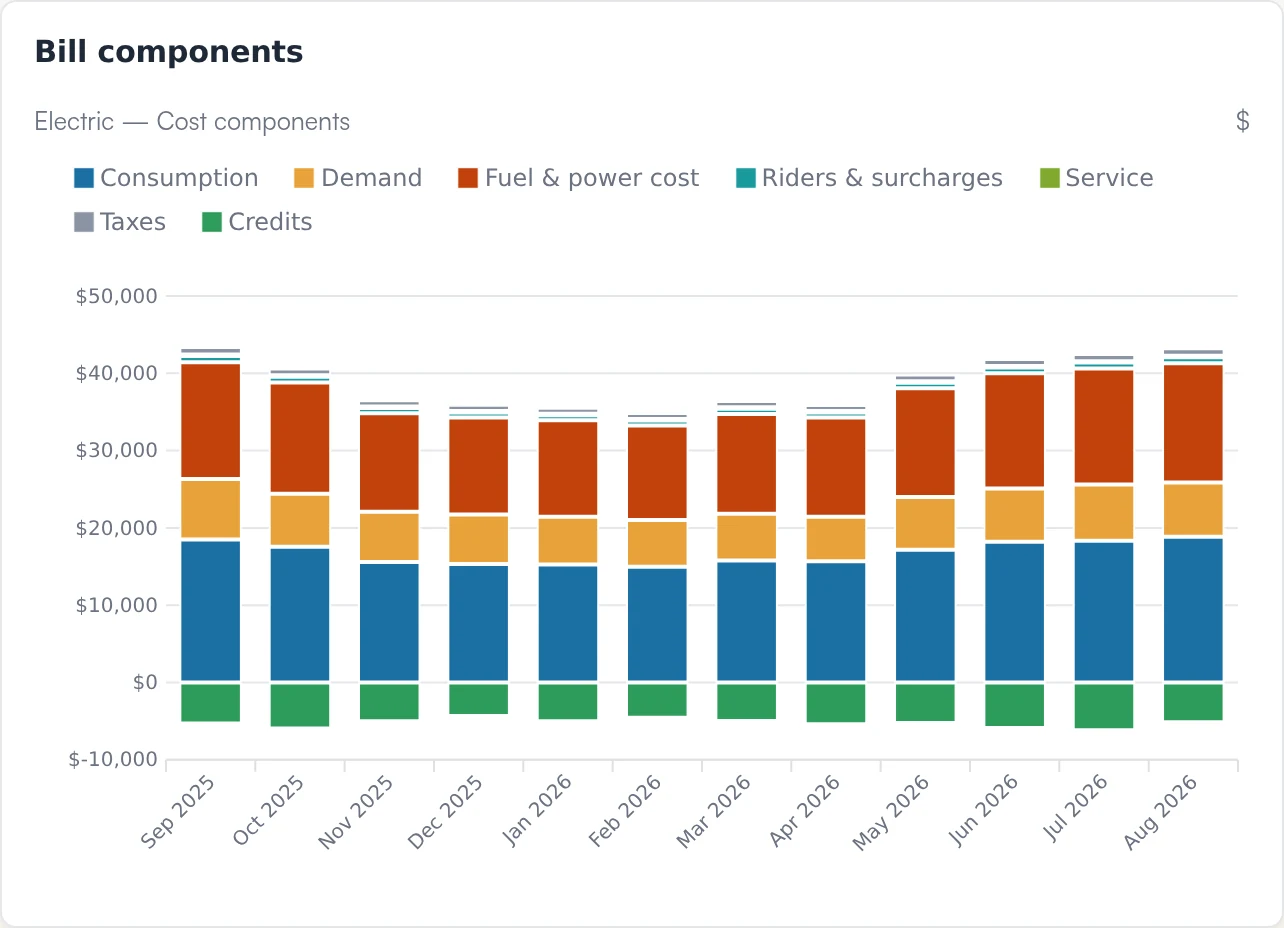Select the Jan 2026 orange Demand segment
The height and width of the screenshot is (928, 1284).
568,540
